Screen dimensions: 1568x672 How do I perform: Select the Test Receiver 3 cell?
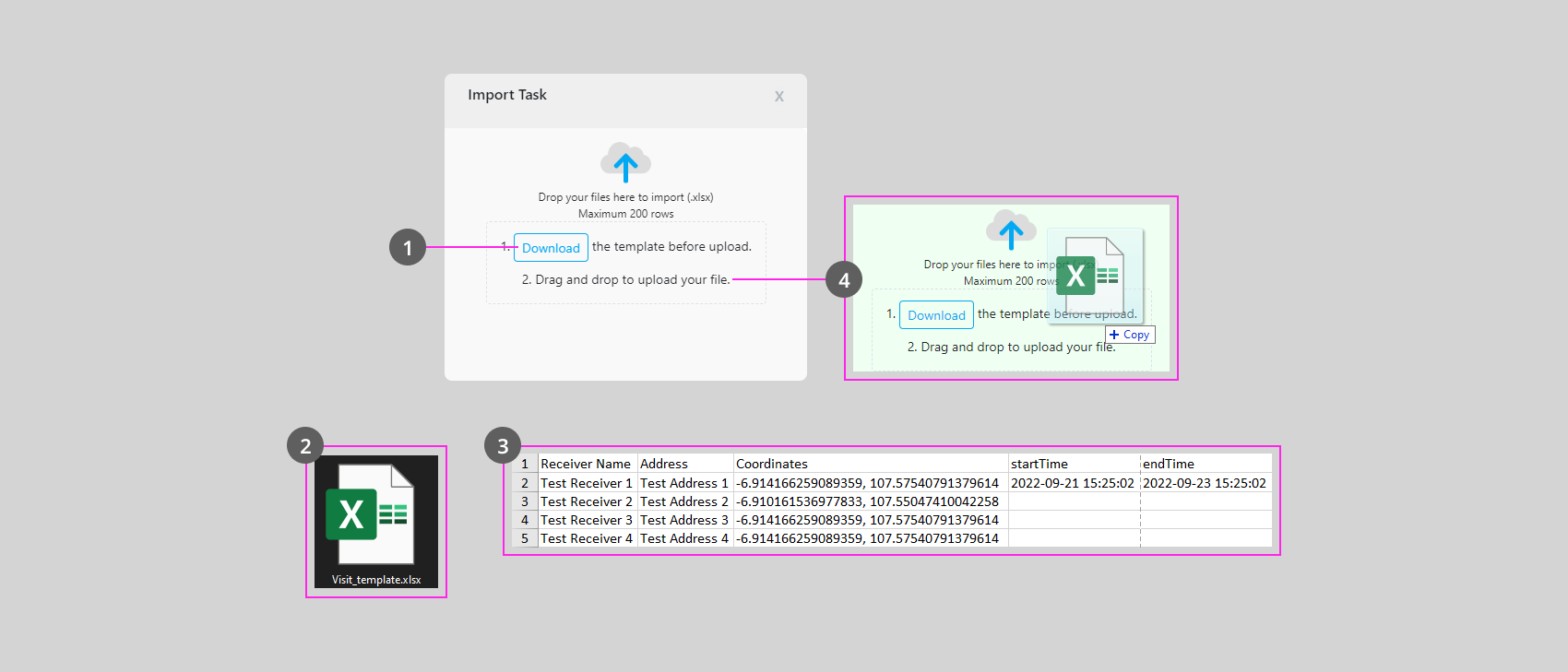click(586, 520)
